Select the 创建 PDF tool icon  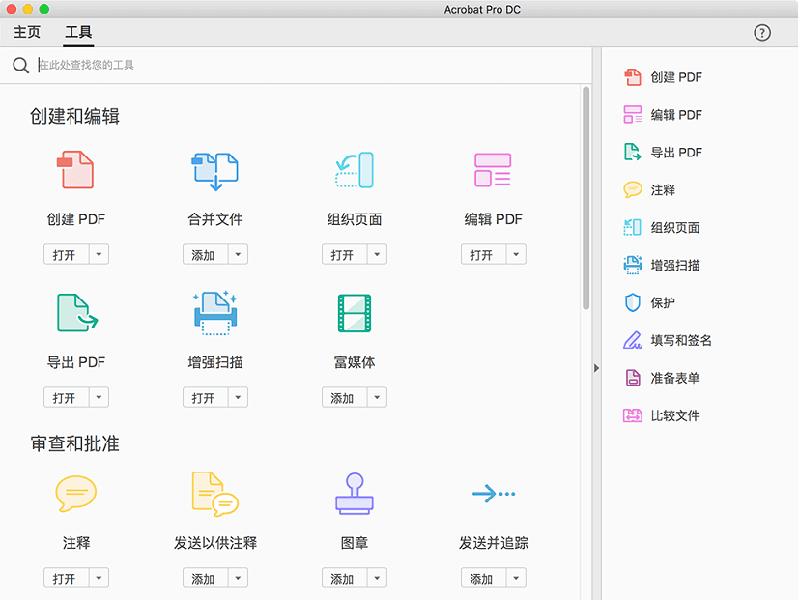pyautogui.click(x=75, y=170)
